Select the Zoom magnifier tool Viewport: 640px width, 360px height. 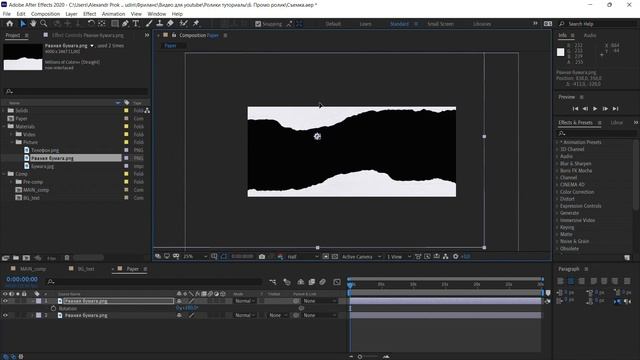(x=44, y=24)
